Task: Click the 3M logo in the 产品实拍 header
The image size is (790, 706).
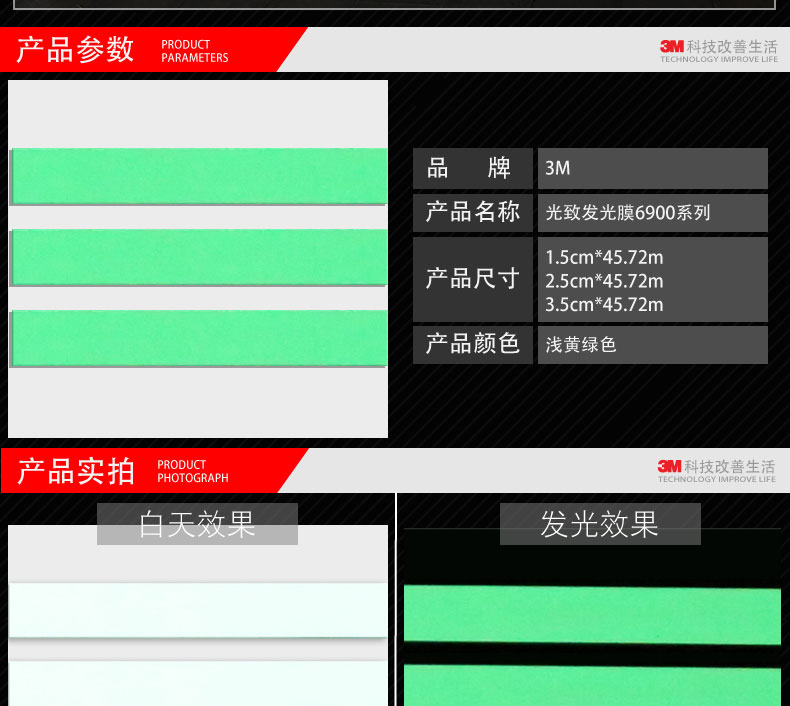Action: pos(670,466)
